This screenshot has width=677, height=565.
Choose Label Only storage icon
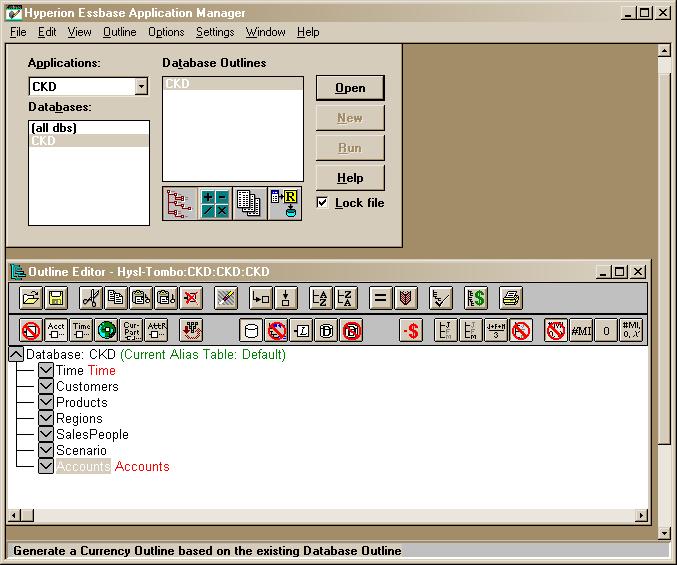[301, 331]
